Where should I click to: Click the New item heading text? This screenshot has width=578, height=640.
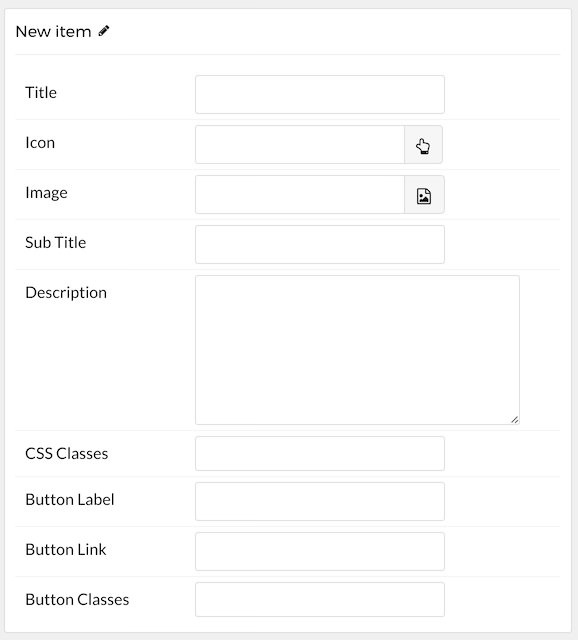(x=53, y=31)
